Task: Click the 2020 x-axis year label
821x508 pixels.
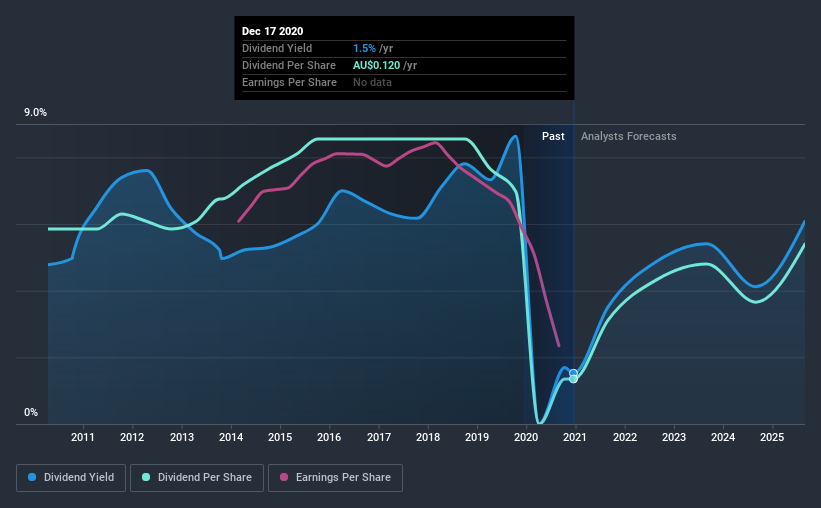Action: [526, 437]
